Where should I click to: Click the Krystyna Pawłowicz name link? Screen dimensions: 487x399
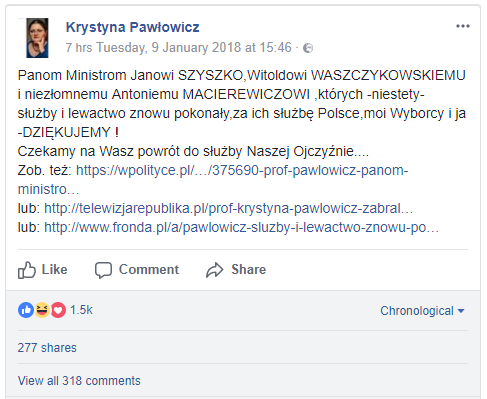[x=132, y=27]
